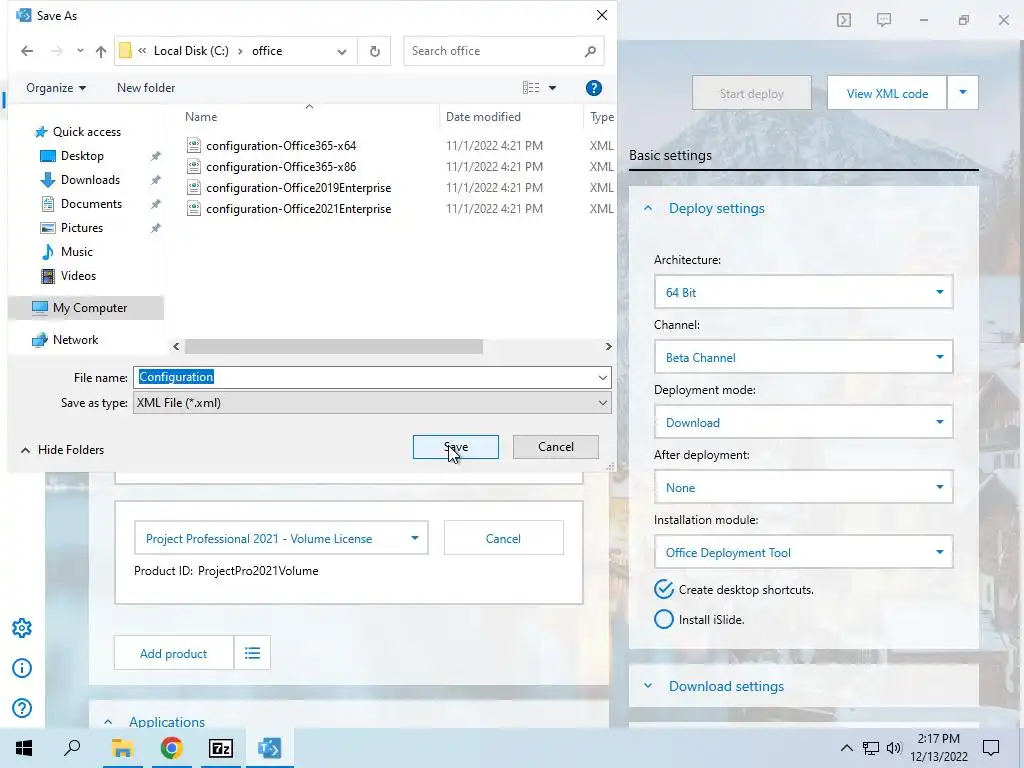
Task: Go up one folder level
Action: pyautogui.click(x=101, y=51)
